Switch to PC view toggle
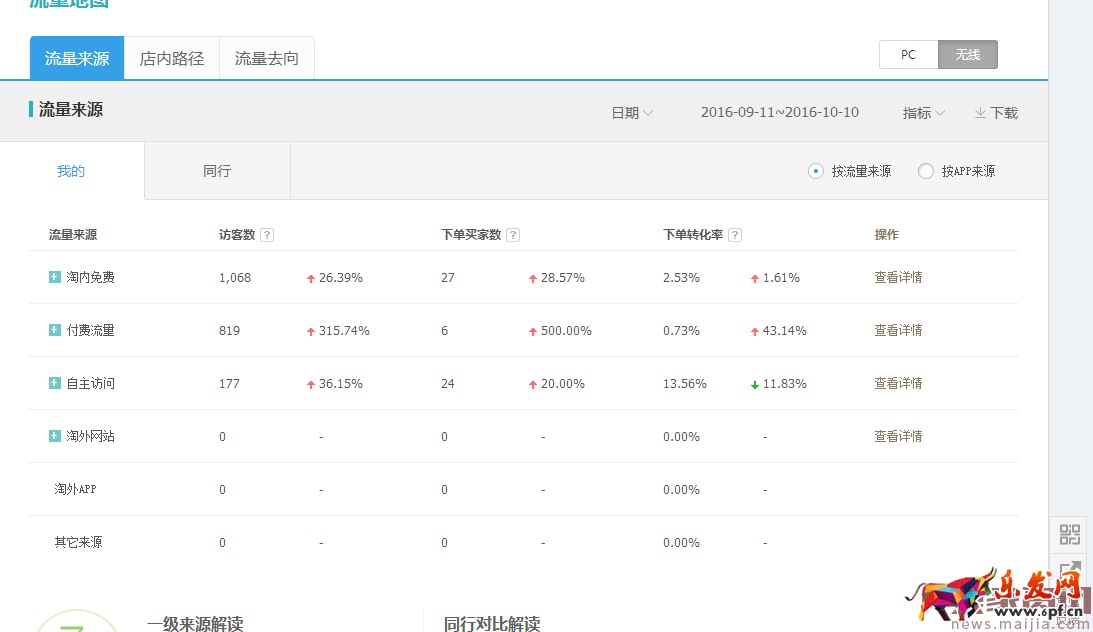Image resolution: width=1093 pixels, height=632 pixels. point(908,55)
